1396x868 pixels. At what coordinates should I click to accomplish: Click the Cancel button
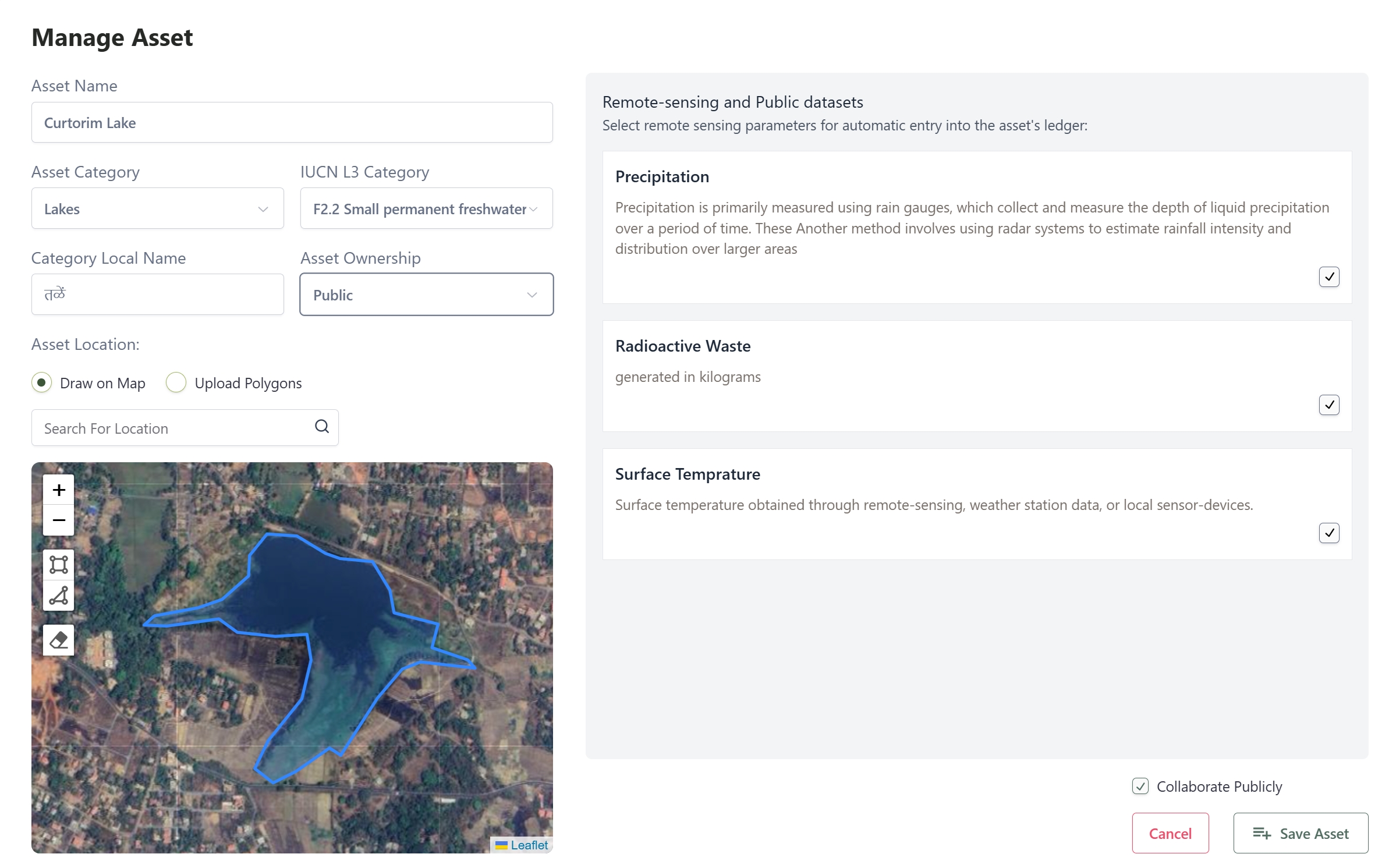tap(1170, 833)
